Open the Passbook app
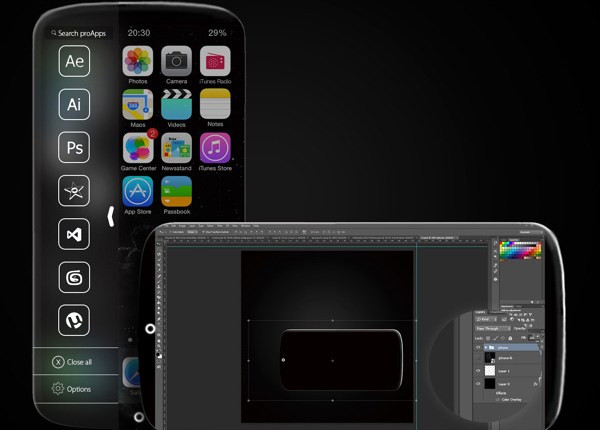Screen dimensions: 600x430 [176, 191]
